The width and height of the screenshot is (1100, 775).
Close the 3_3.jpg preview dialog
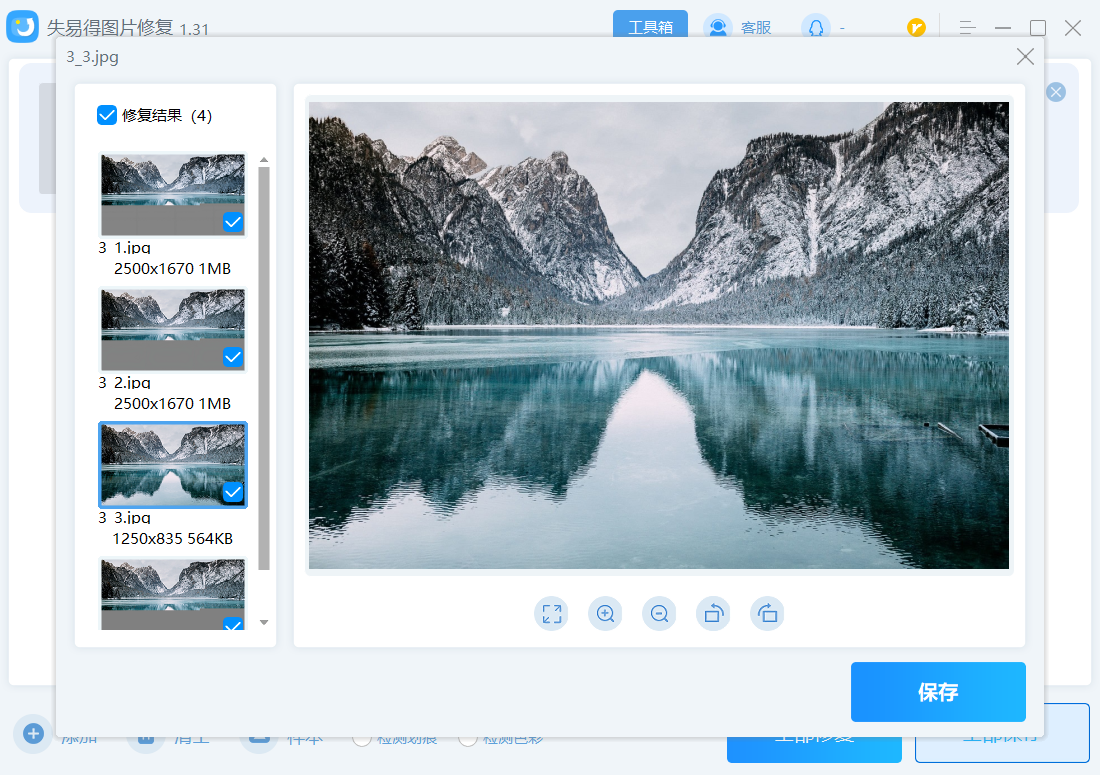[x=1025, y=57]
